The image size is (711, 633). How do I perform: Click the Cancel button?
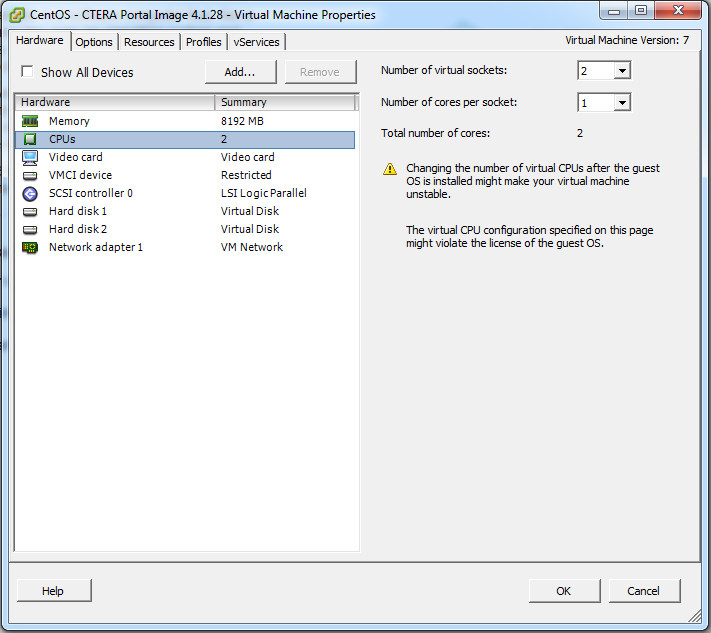click(644, 591)
